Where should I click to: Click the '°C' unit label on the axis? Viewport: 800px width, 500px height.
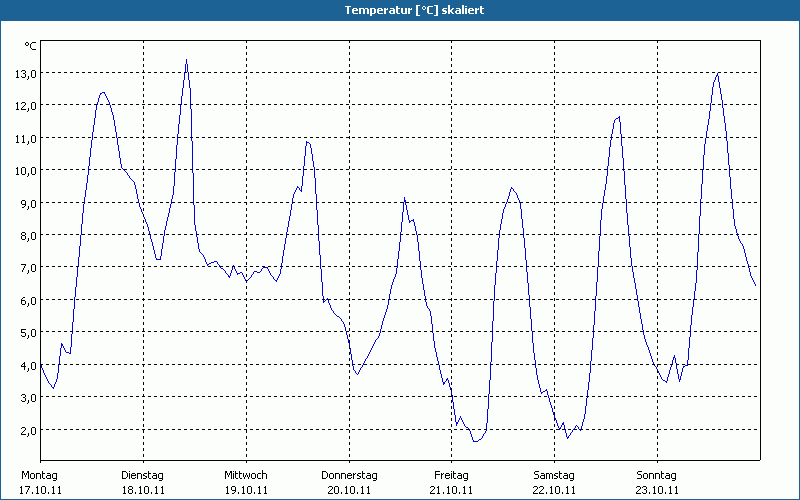pos(31,46)
